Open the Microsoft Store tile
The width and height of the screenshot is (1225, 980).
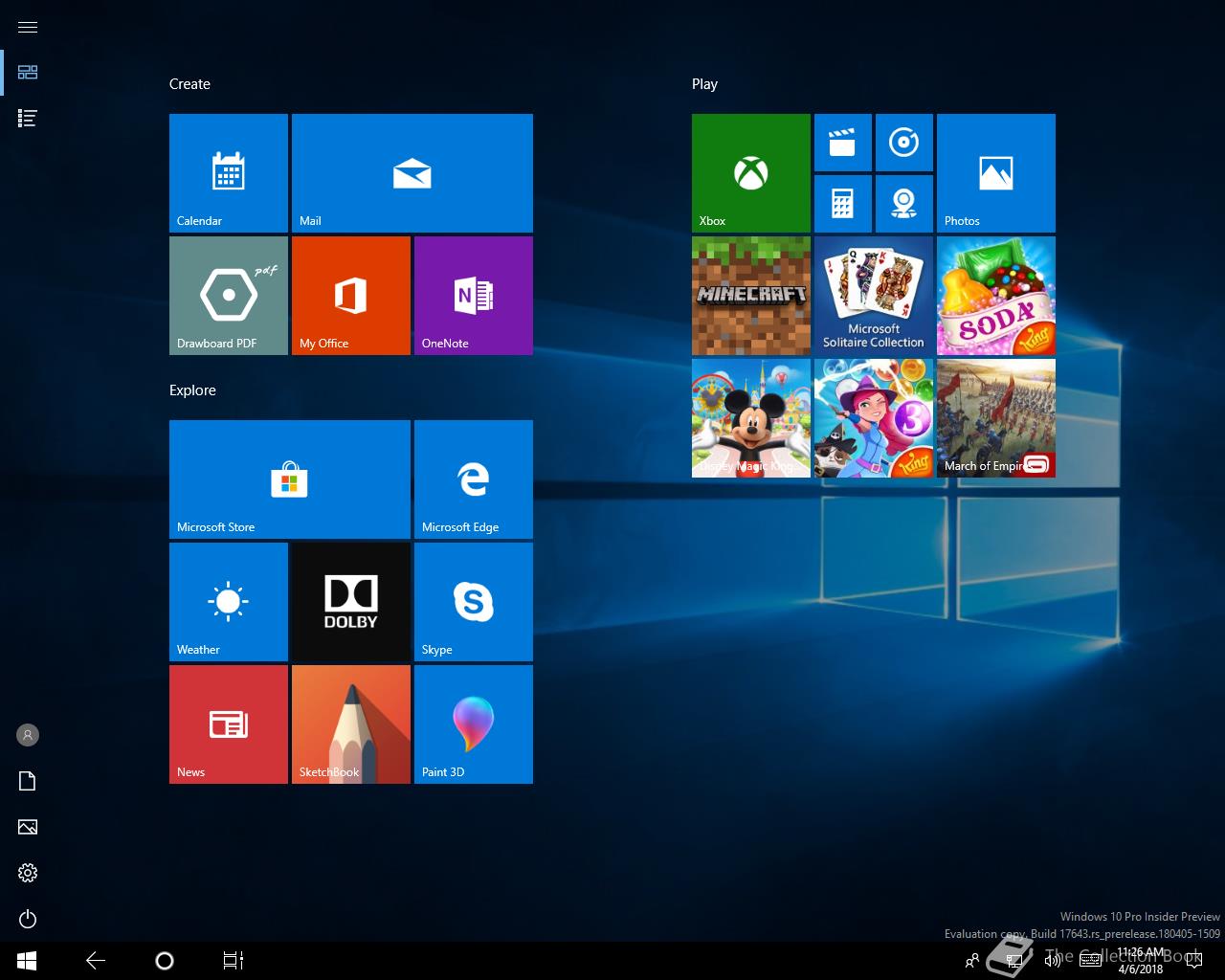coord(290,479)
